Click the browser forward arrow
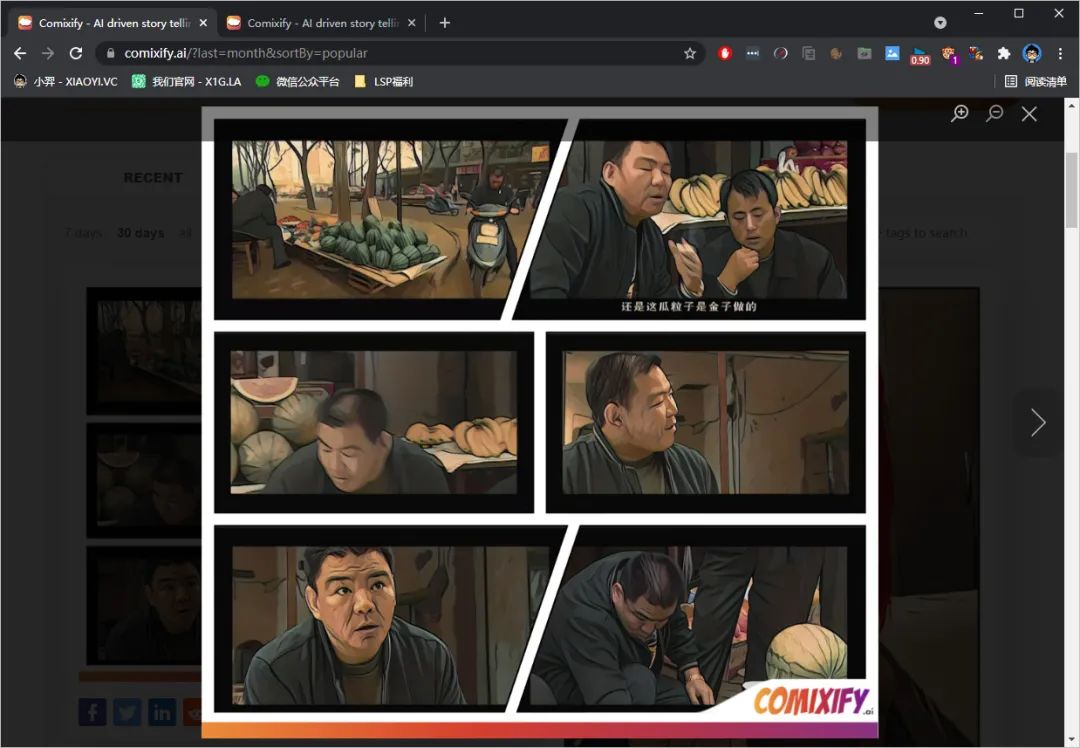 48,53
